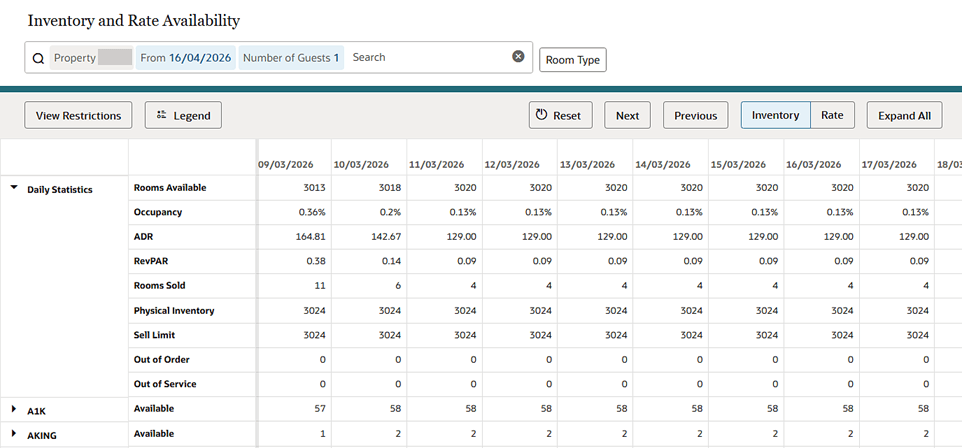Click the Daily Statistics label

(60, 190)
